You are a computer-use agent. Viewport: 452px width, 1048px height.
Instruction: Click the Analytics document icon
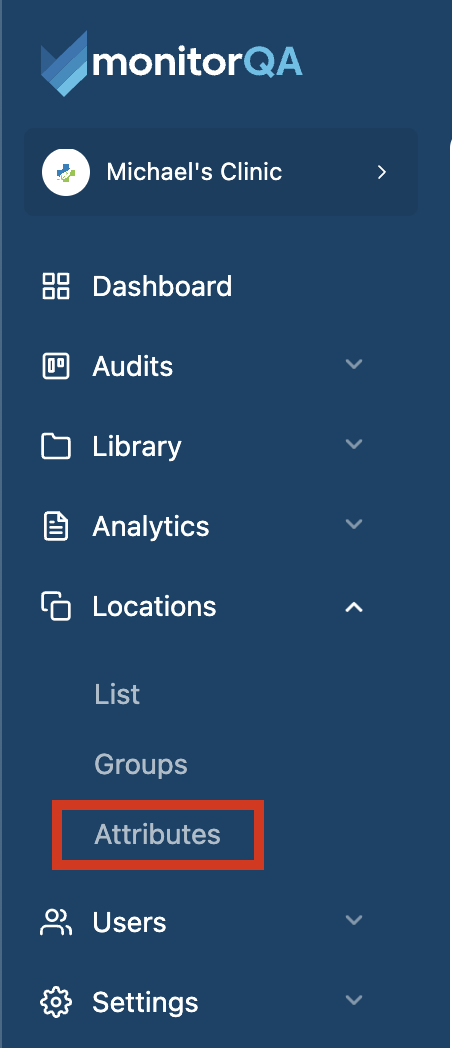[56, 526]
